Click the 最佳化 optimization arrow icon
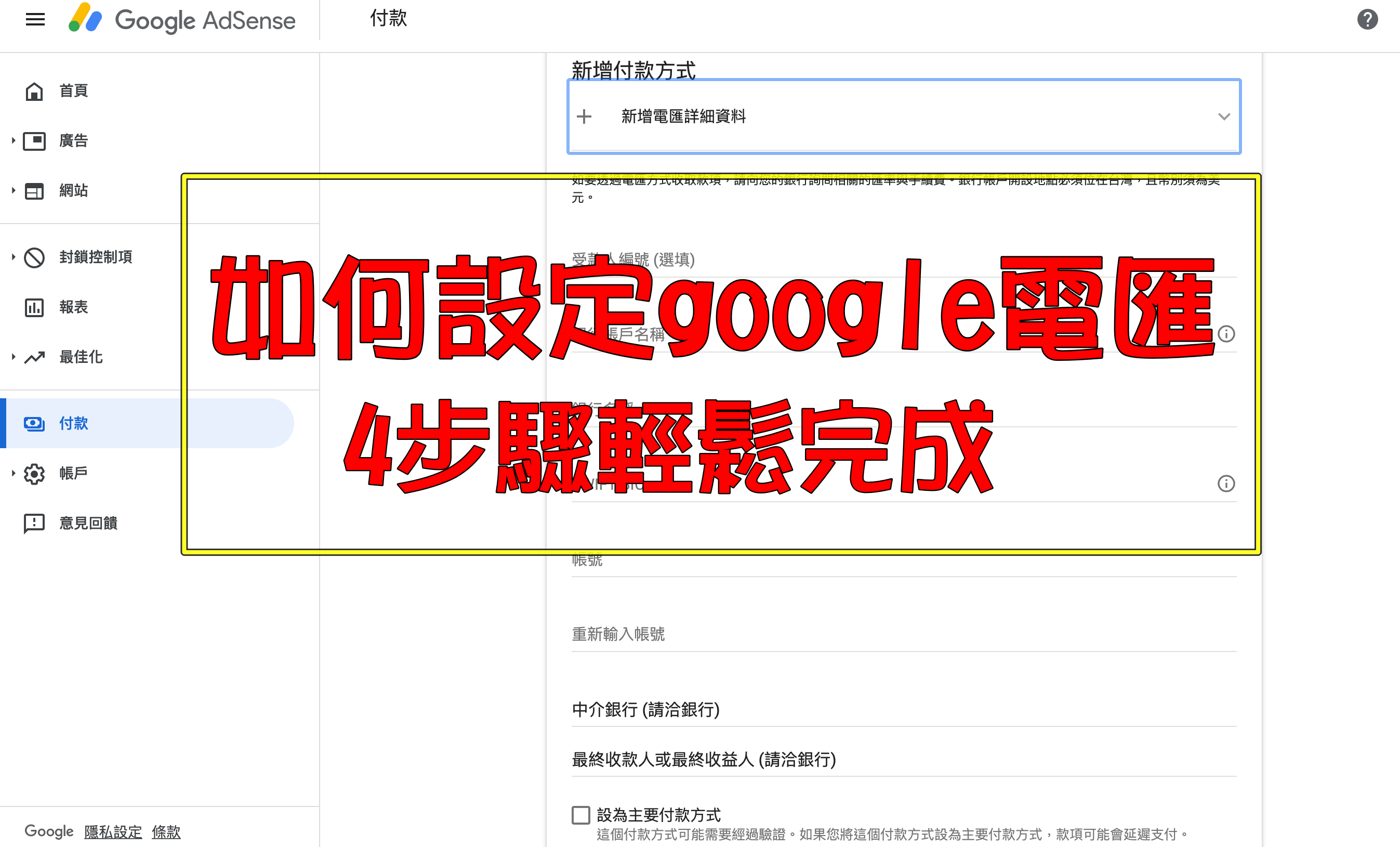Screen dimensions: 1400x847 (34, 357)
